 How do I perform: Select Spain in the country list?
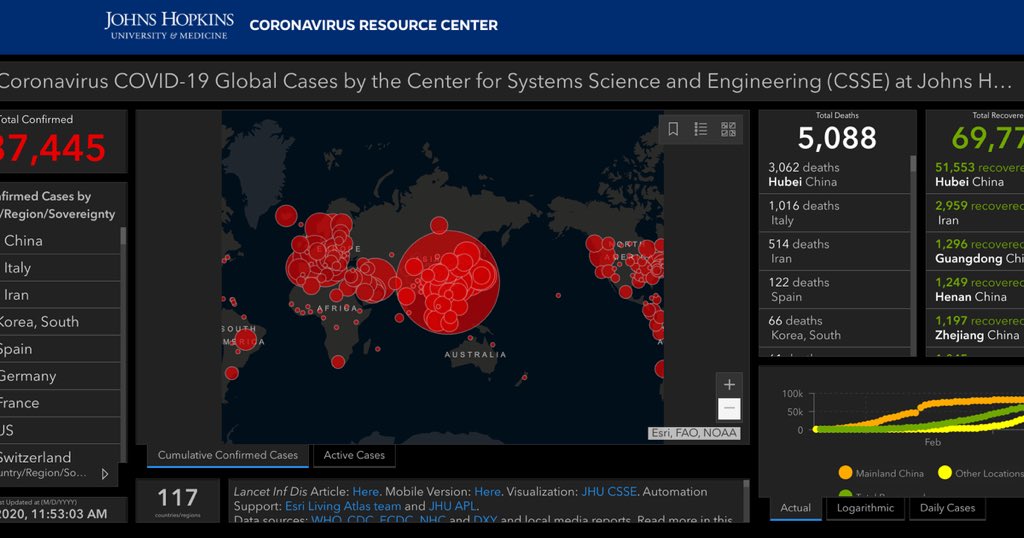point(60,349)
